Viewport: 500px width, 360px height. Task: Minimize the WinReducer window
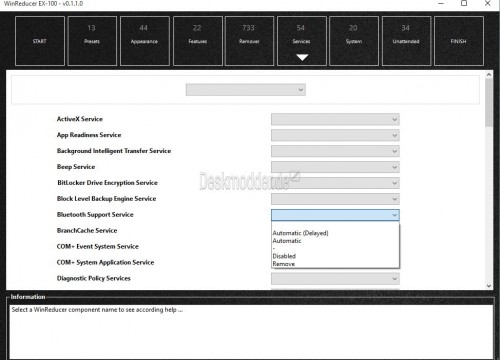pos(441,4)
